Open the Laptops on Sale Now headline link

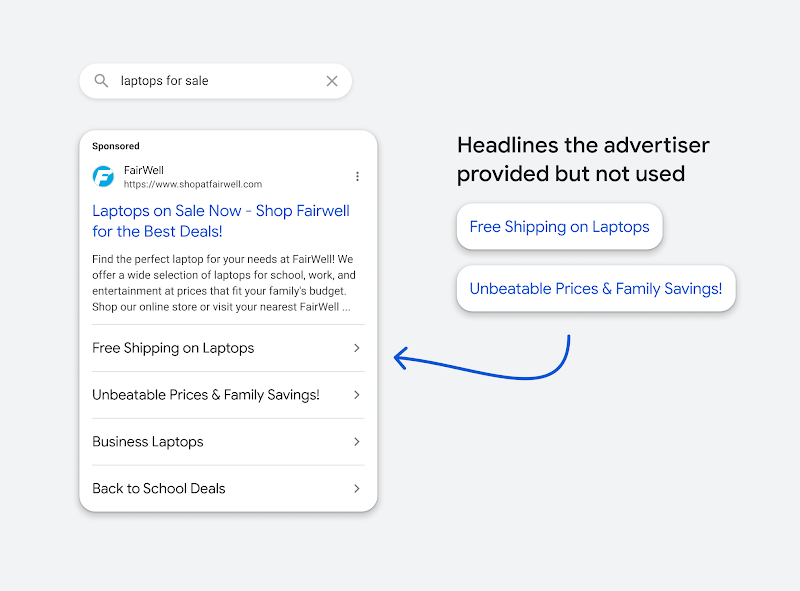coord(221,221)
